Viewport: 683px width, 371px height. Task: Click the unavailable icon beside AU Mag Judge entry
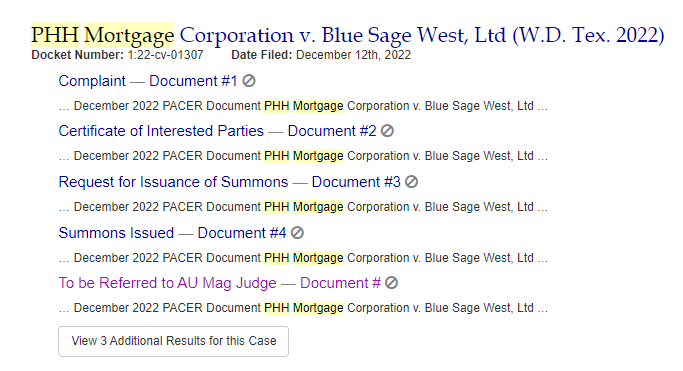(x=392, y=283)
